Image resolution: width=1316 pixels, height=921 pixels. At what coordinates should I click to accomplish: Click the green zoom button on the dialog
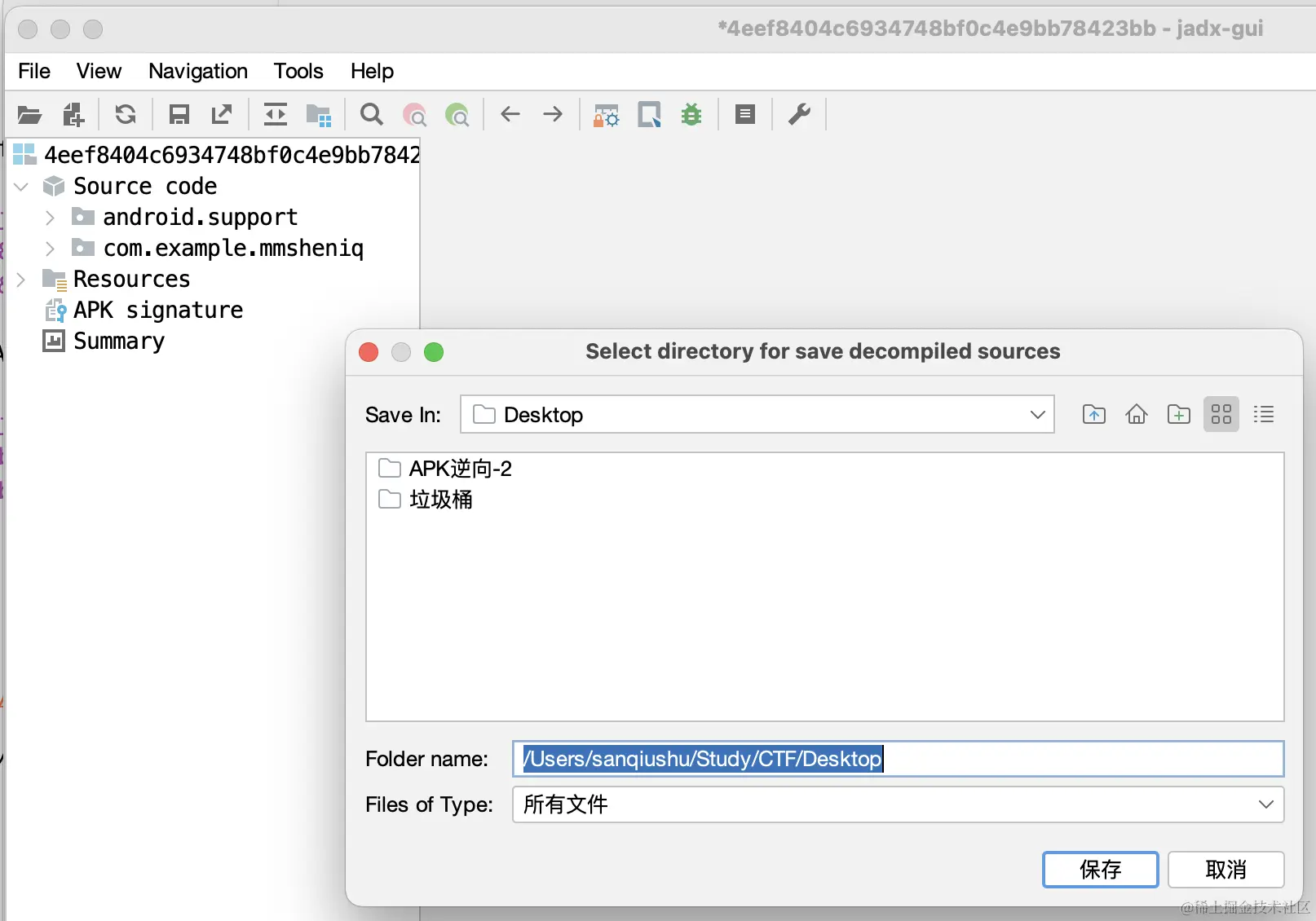434,352
